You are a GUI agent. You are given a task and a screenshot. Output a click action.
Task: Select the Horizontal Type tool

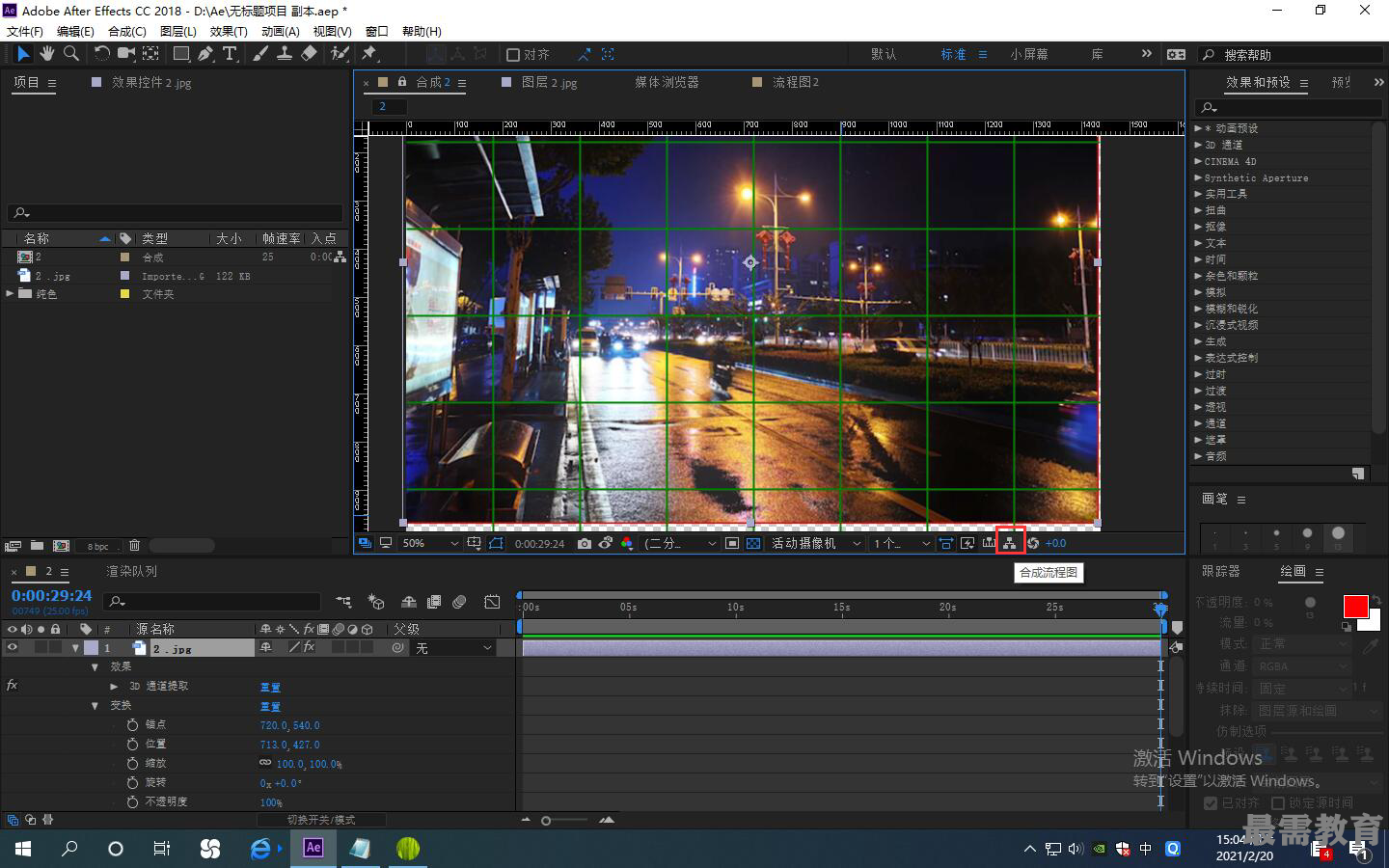point(230,54)
